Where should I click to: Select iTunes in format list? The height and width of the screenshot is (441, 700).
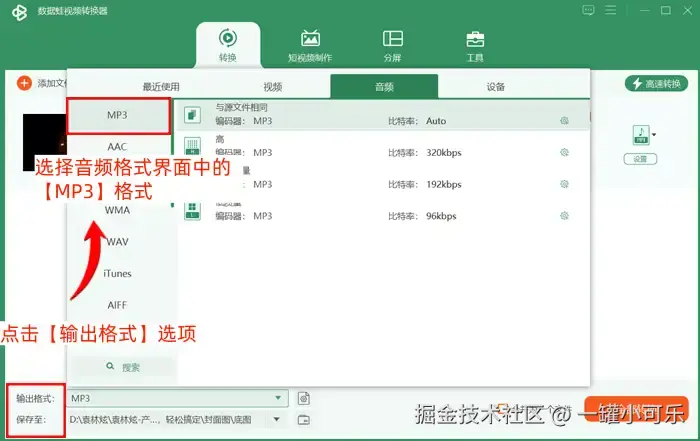(x=117, y=273)
